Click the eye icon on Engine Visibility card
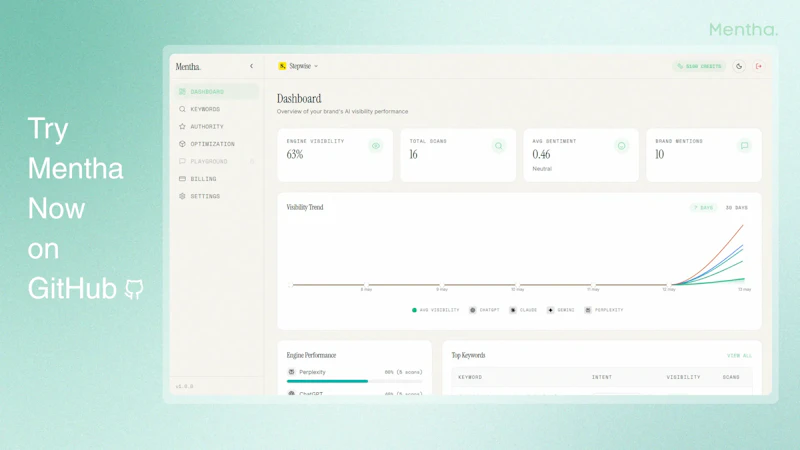The width and height of the screenshot is (800, 450). coord(376,146)
